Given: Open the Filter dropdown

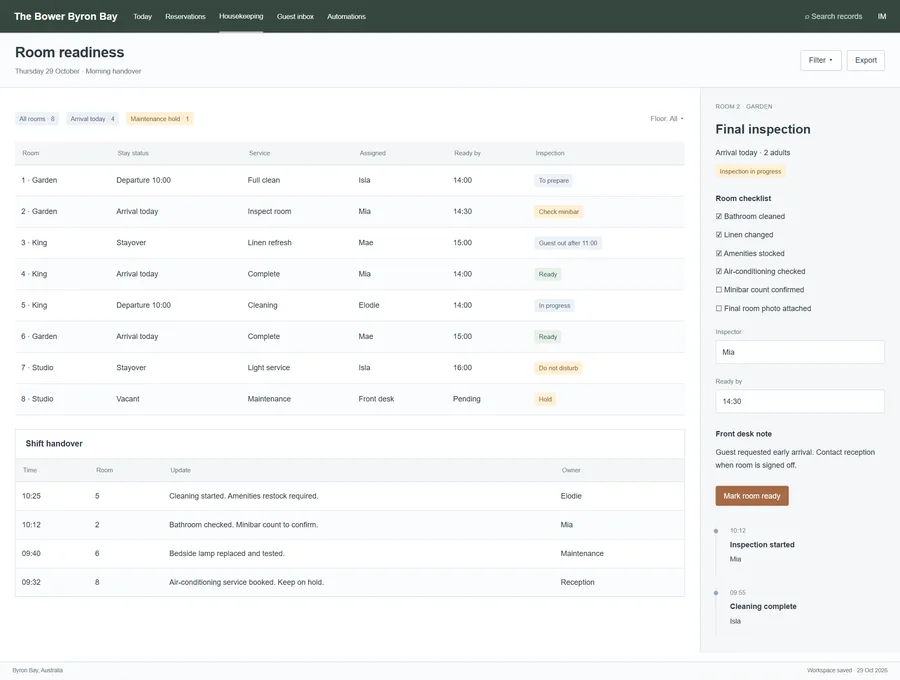Looking at the screenshot, I should [x=821, y=60].
